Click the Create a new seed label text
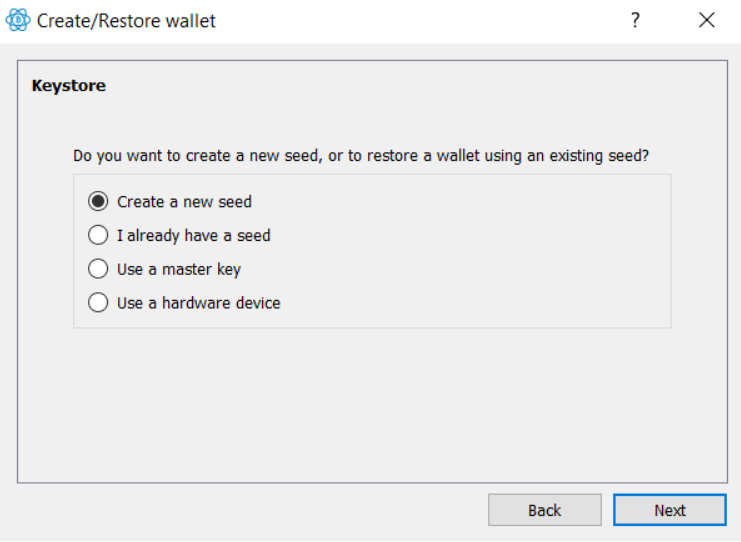The width and height of the screenshot is (741, 542). [x=184, y=202]
